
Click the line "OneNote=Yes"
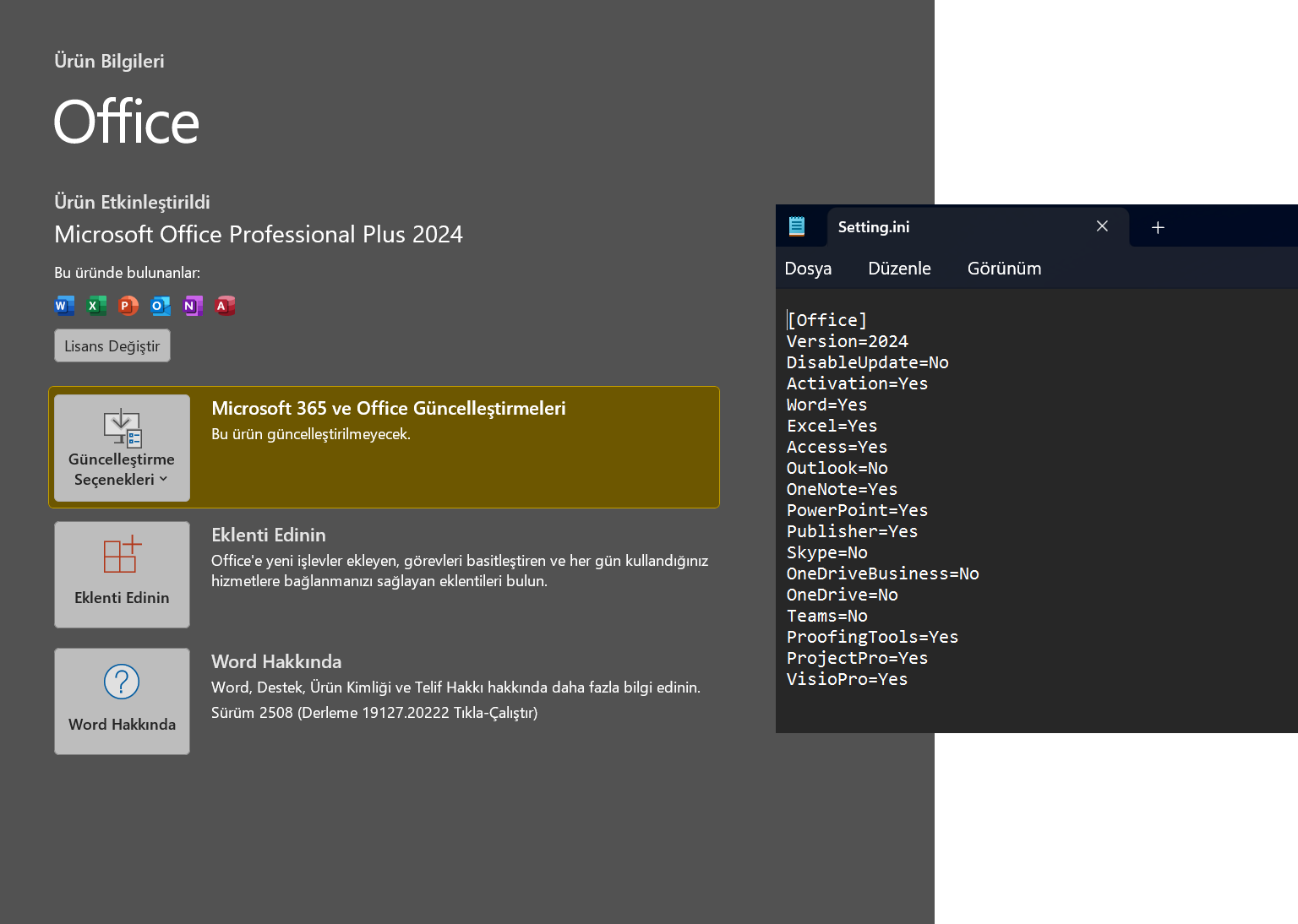pos(843,489)
